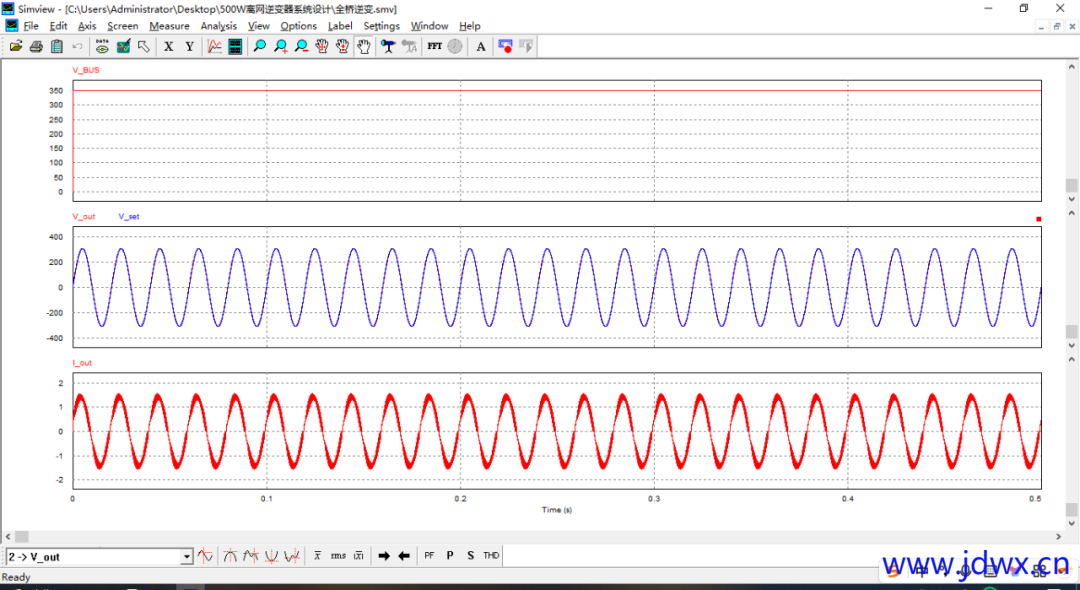Open the File menu
The image size is (1080, 590).
pyautogui.click(x=31, y=26)
